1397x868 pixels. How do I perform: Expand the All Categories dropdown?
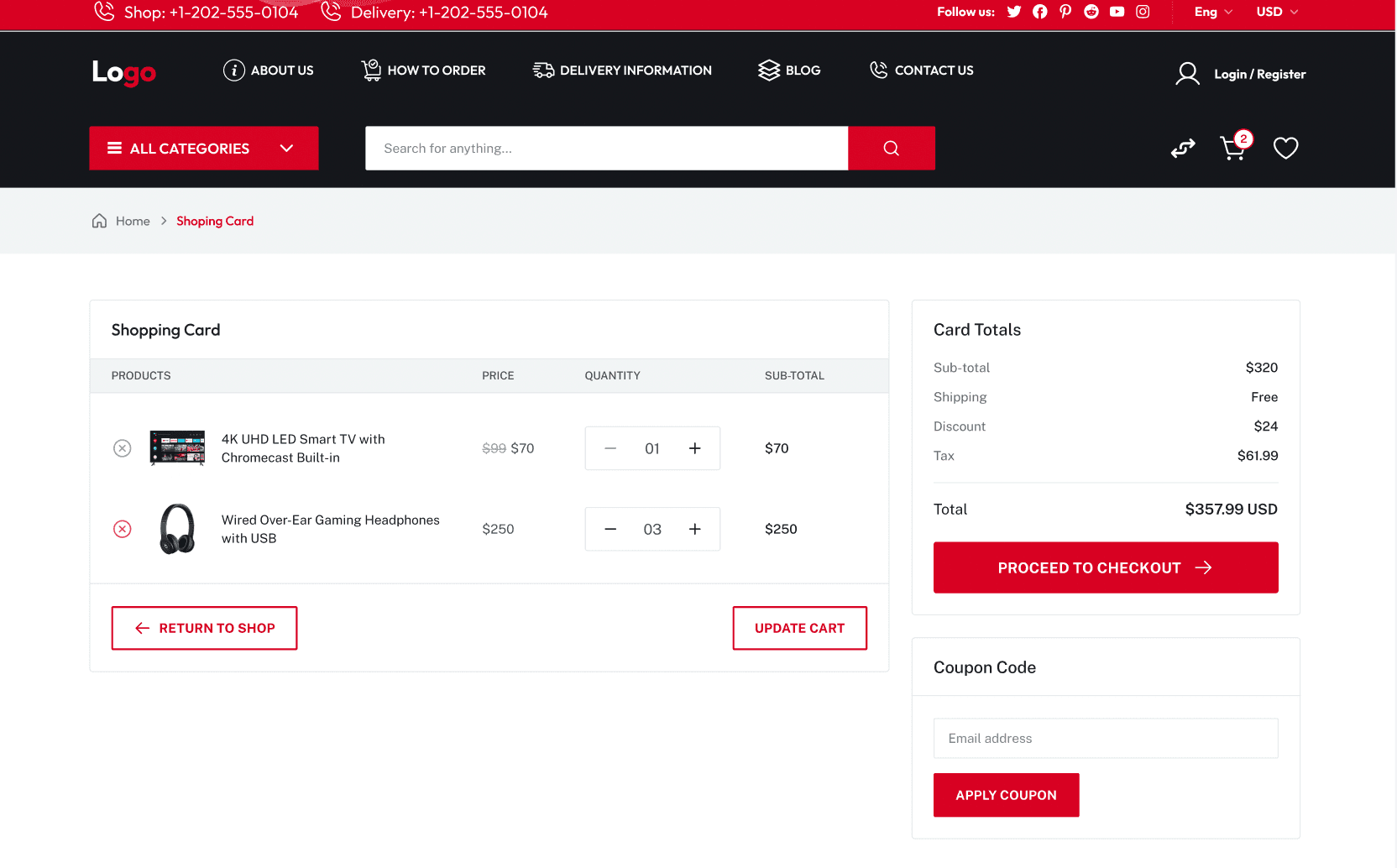pos(204,149)
